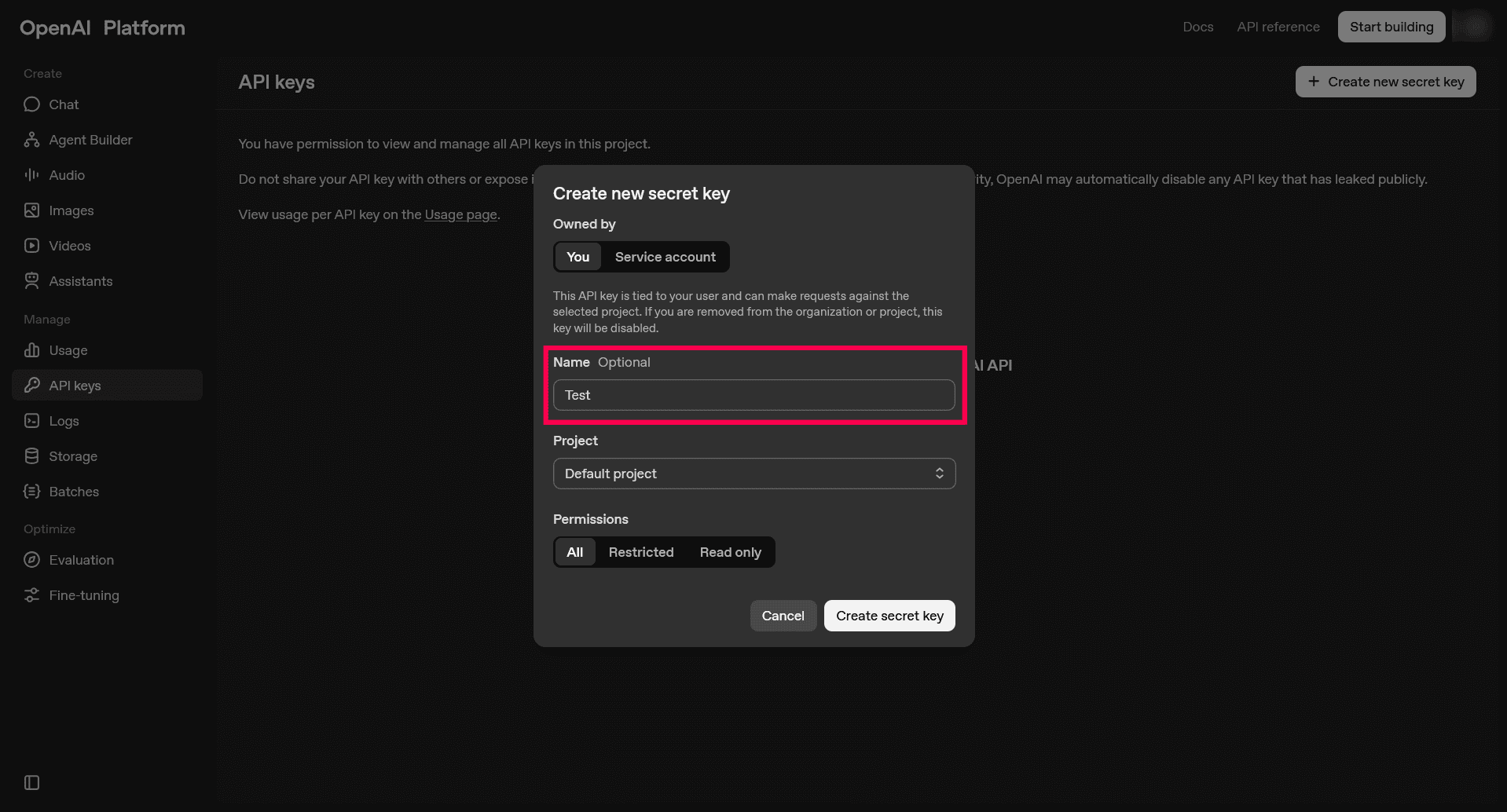Click the Images sidebar icon

31,210
